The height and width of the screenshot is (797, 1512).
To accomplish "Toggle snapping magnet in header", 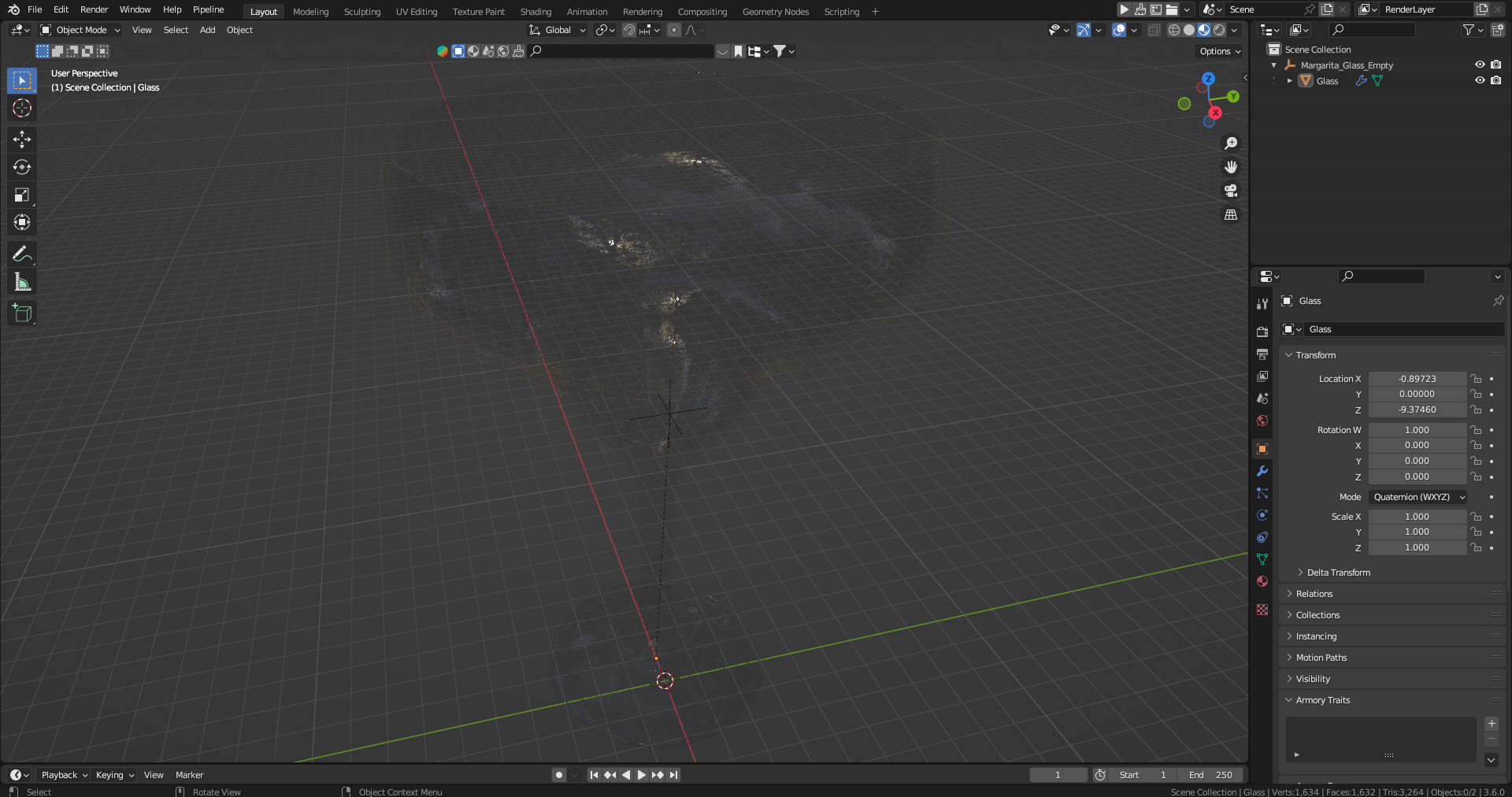I will point(628,30).
